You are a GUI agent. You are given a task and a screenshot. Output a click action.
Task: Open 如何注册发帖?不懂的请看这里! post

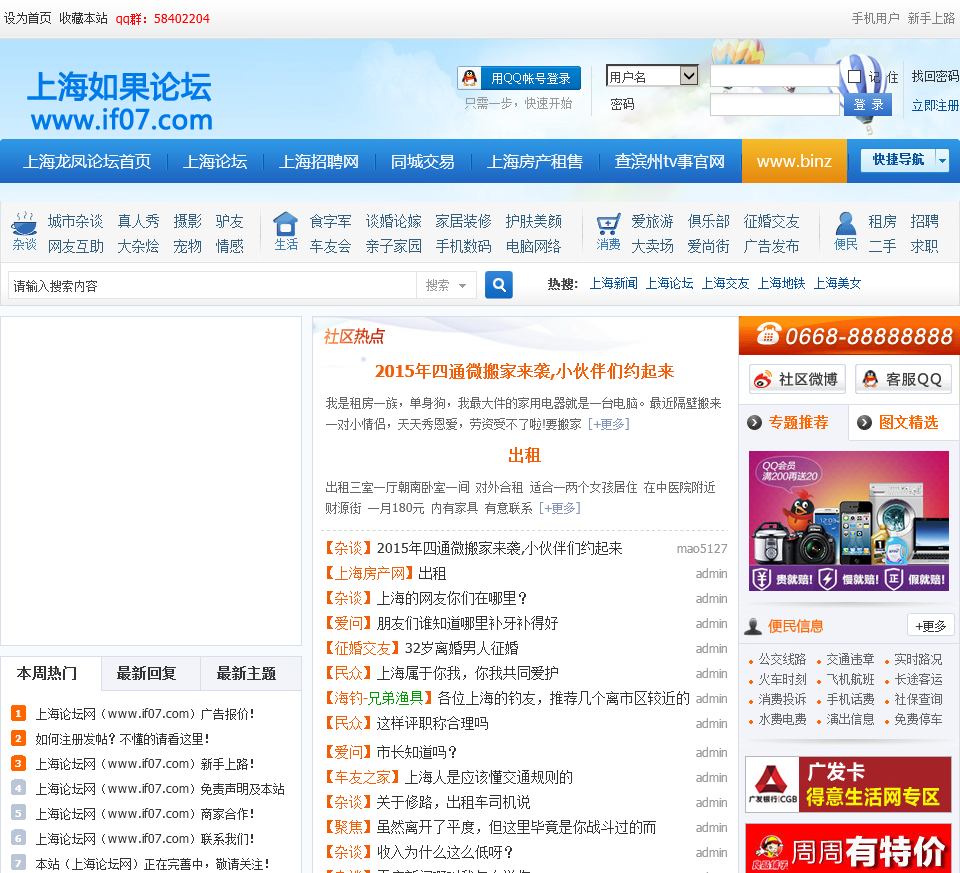122,739
